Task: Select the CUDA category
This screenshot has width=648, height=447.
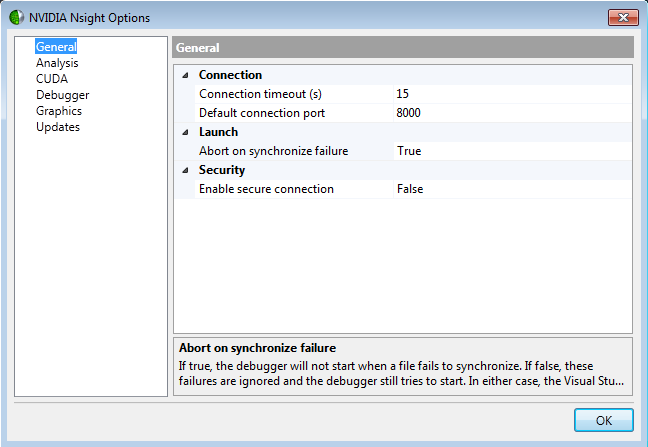Action: click(x=52, y=79)
